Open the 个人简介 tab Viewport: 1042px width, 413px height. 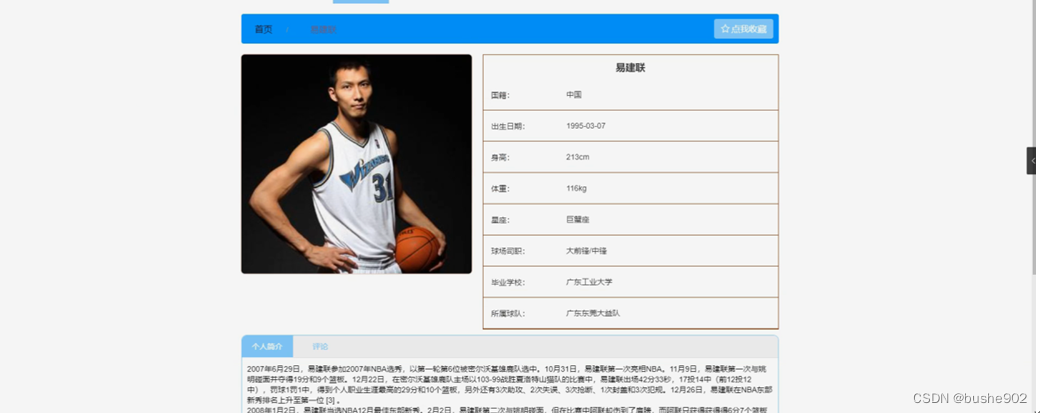point(267,346)
